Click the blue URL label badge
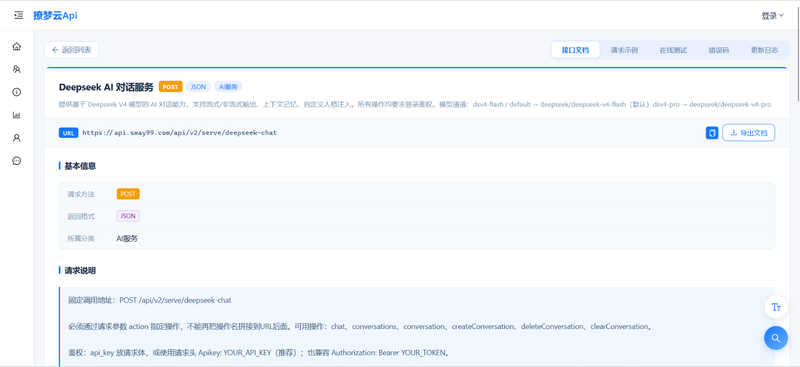The height and width of the screenshot is (367, 800). coord(68,133)
